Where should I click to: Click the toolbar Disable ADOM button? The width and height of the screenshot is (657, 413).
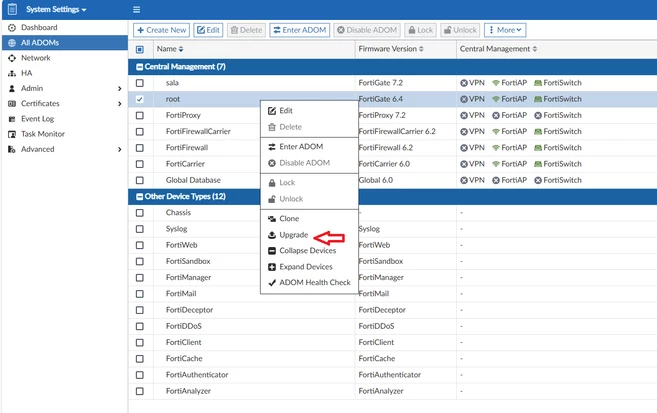(367, 30)
